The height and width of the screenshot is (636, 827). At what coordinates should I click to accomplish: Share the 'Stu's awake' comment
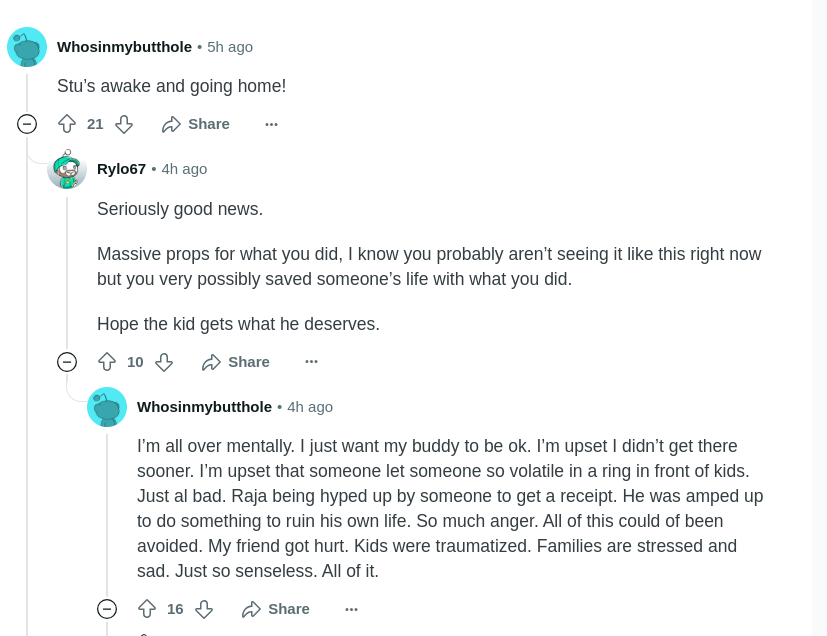(x=196, y=124)
